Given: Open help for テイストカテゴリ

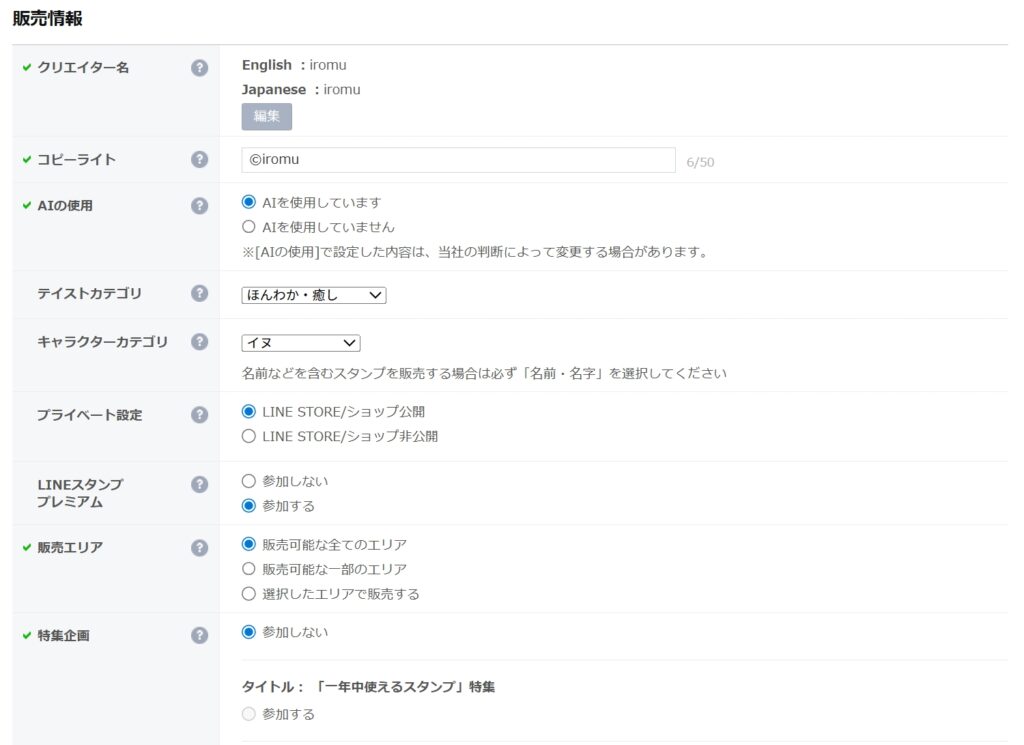Looking at the screenshot, I should 200,294.
